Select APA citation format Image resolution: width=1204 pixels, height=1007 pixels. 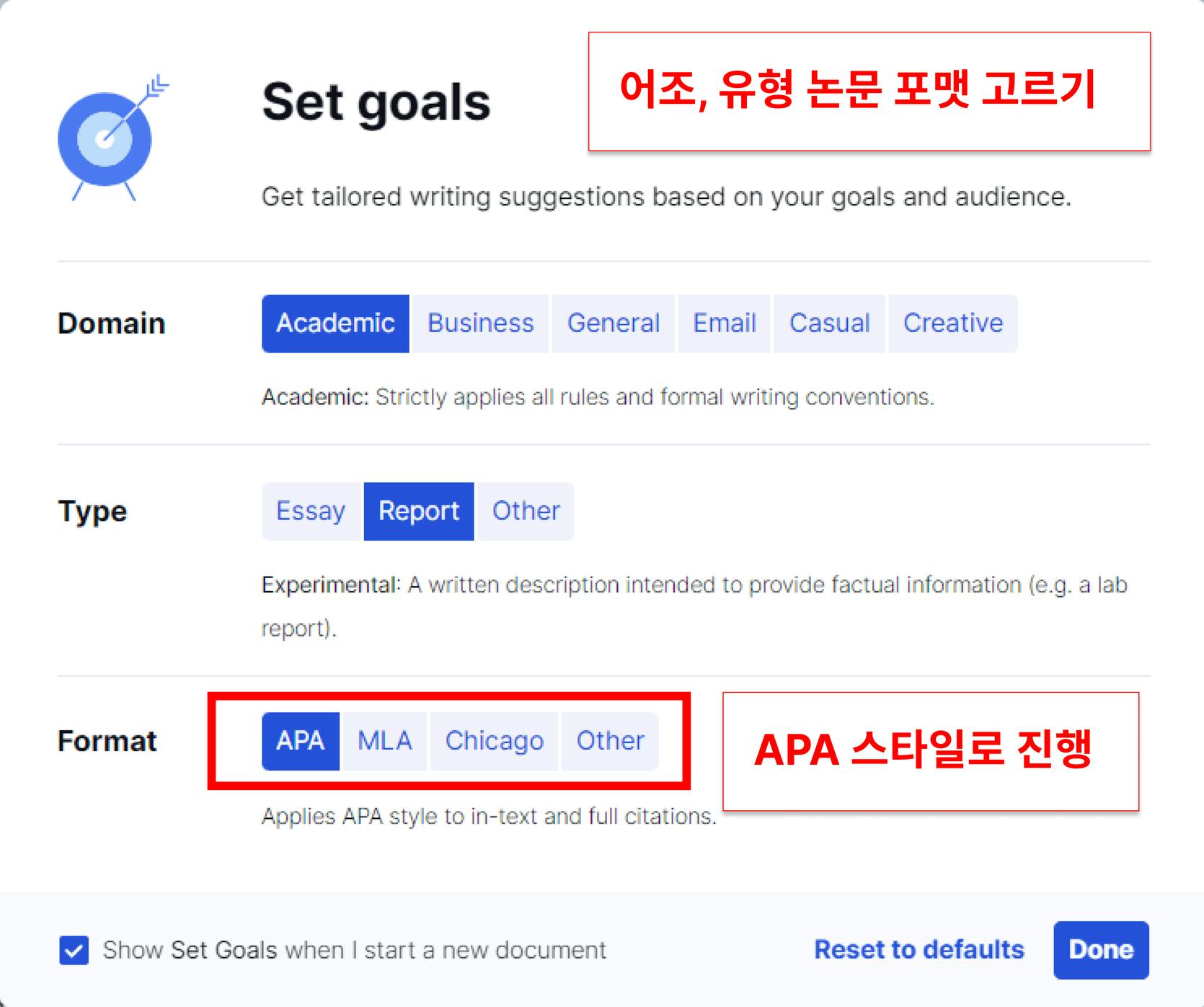tap(301, 741)
